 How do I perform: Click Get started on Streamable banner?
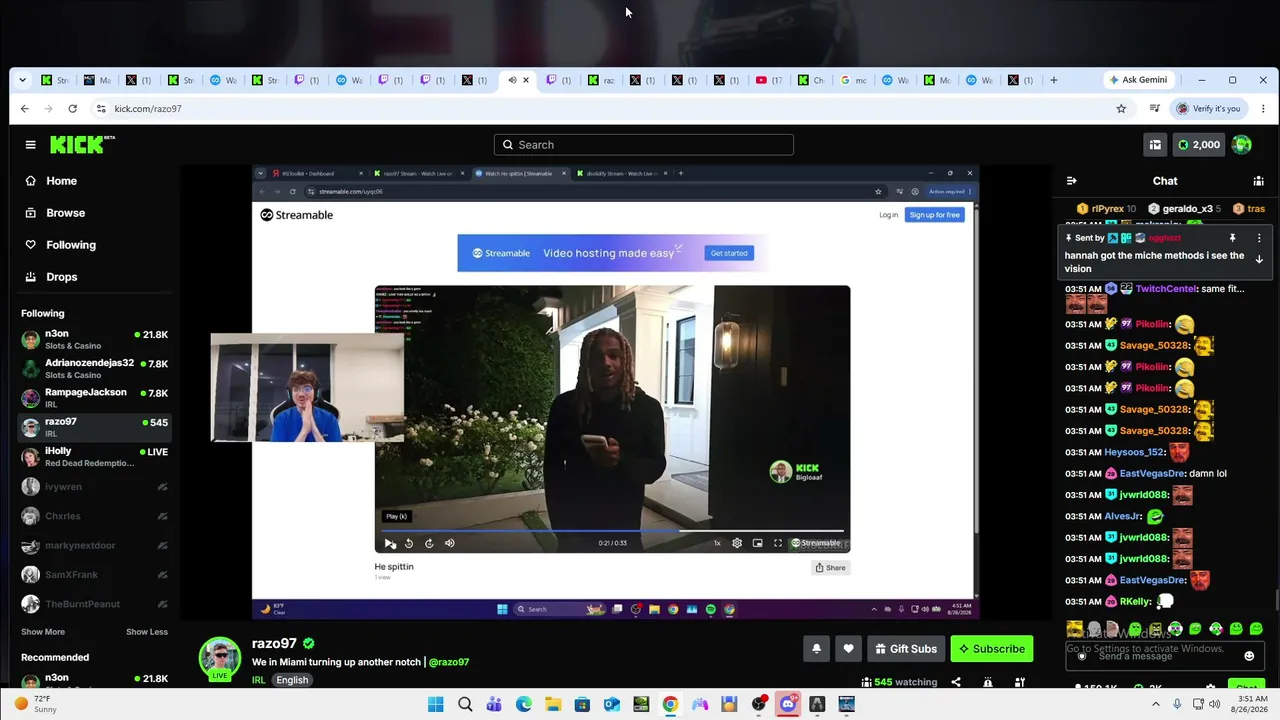click(729, 253)
